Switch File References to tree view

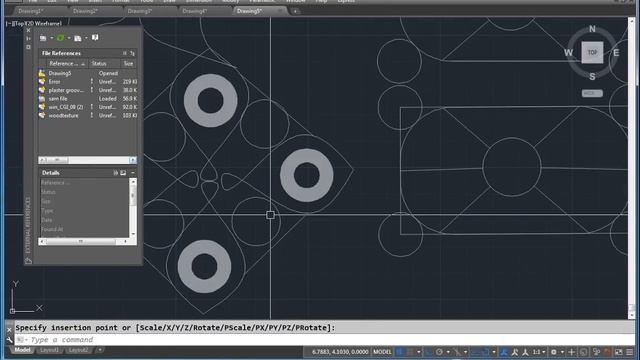(x=132, y=53)
